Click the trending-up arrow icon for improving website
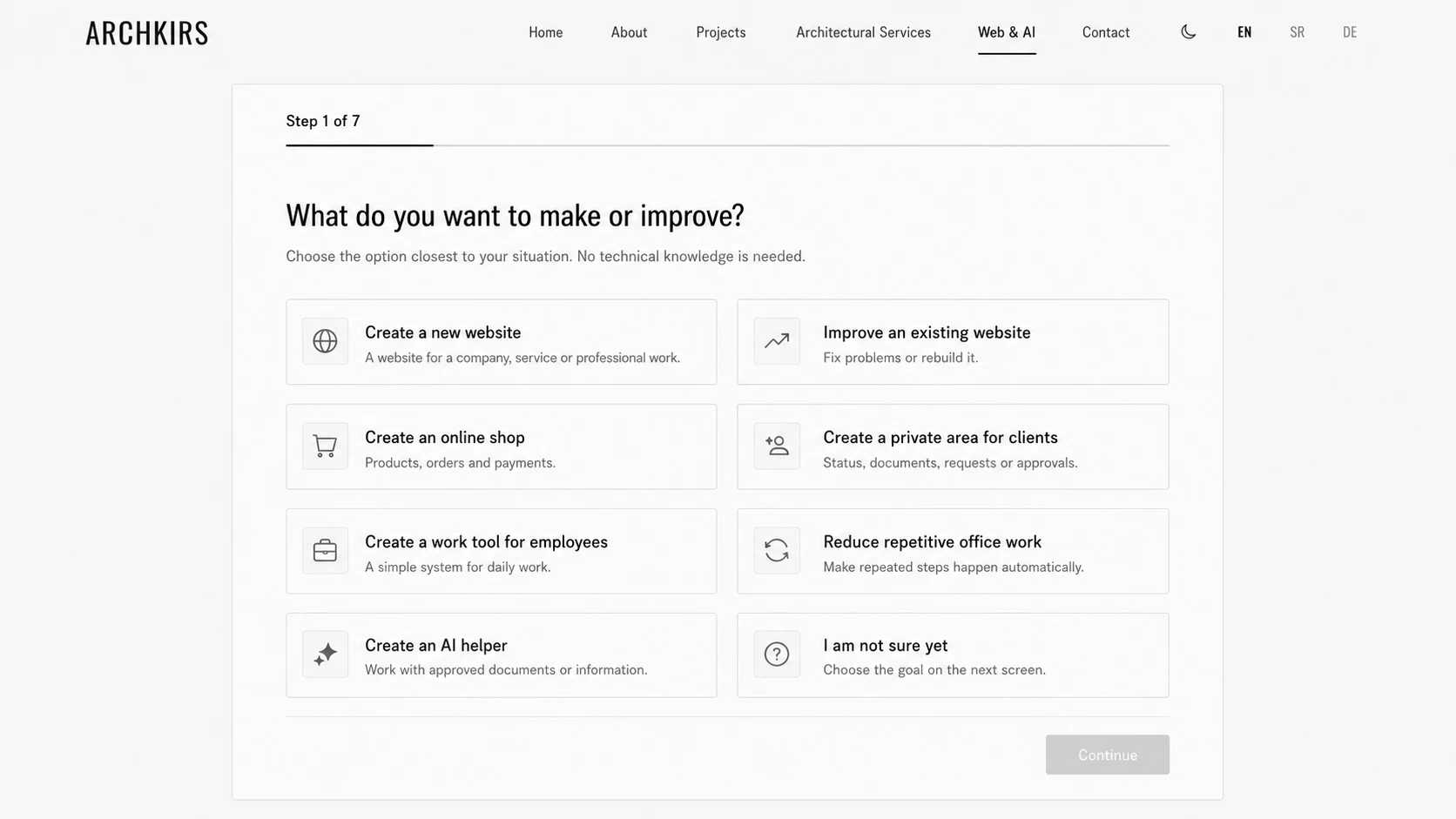This screenshot has width=1456, height=819. coord(777,341)
